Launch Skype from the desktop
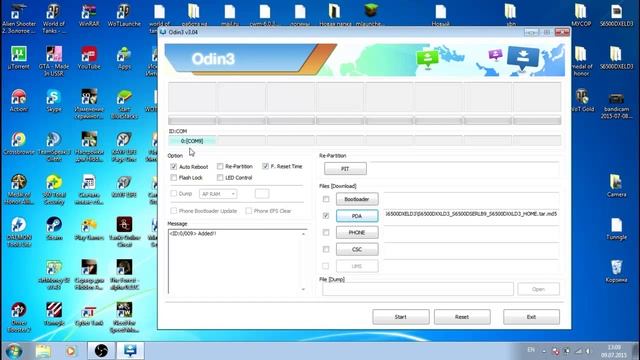 tap(53, 101)
